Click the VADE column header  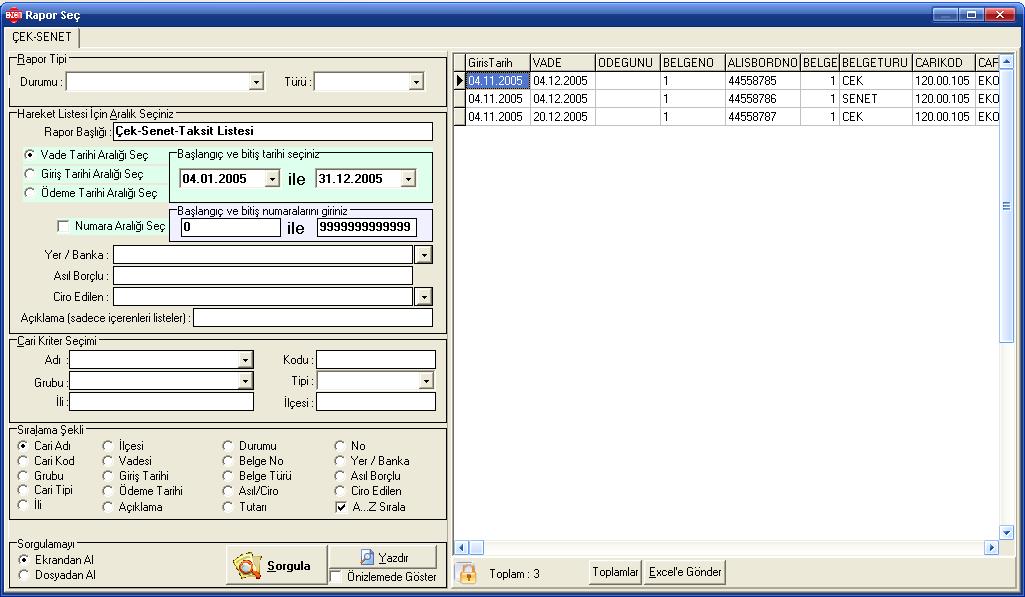[x=563, y=63]
